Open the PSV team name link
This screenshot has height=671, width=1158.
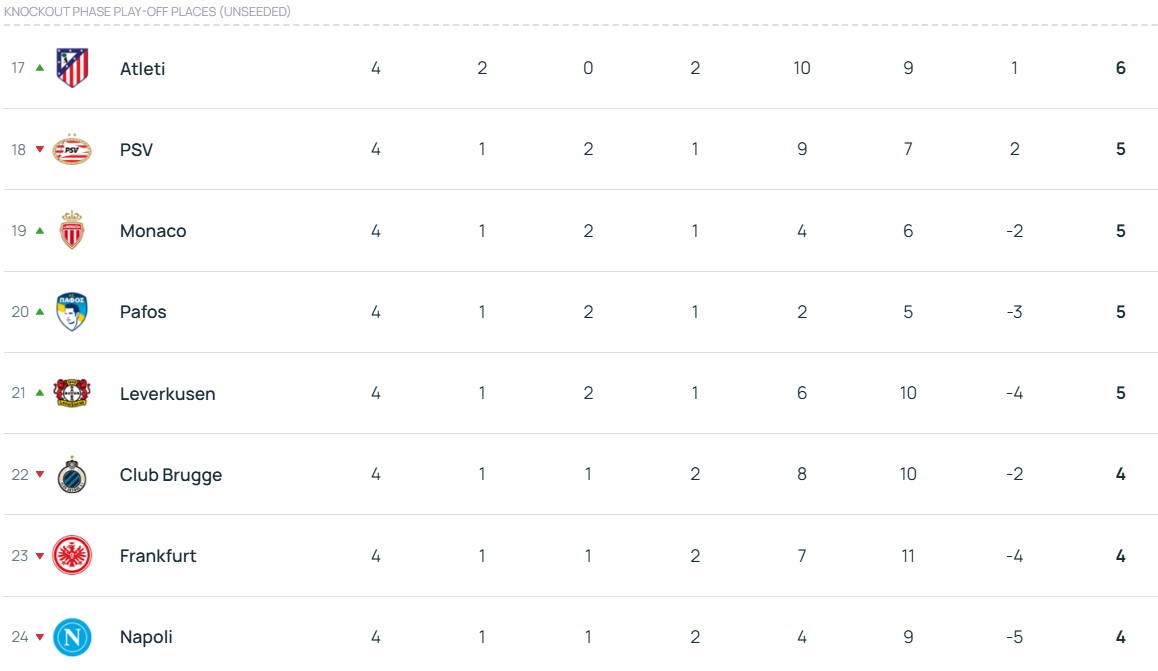pos(136,150)
